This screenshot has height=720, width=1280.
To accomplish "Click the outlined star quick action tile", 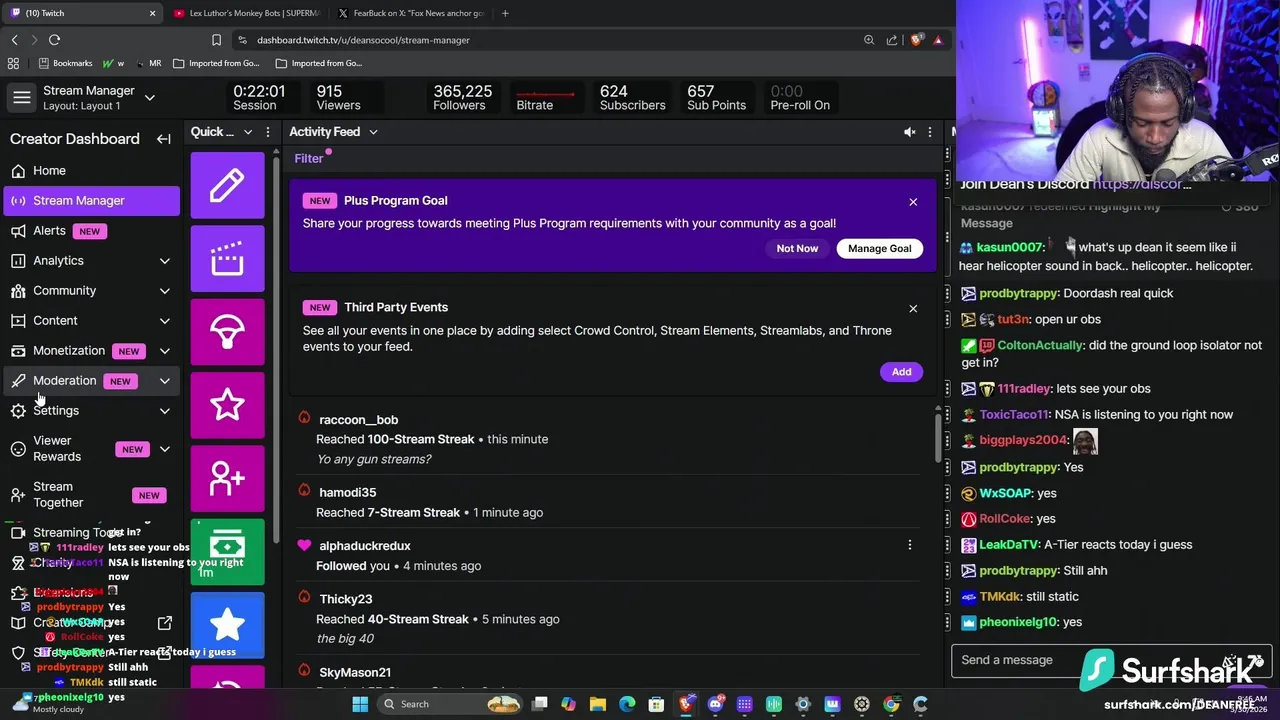I will [227, 405].
